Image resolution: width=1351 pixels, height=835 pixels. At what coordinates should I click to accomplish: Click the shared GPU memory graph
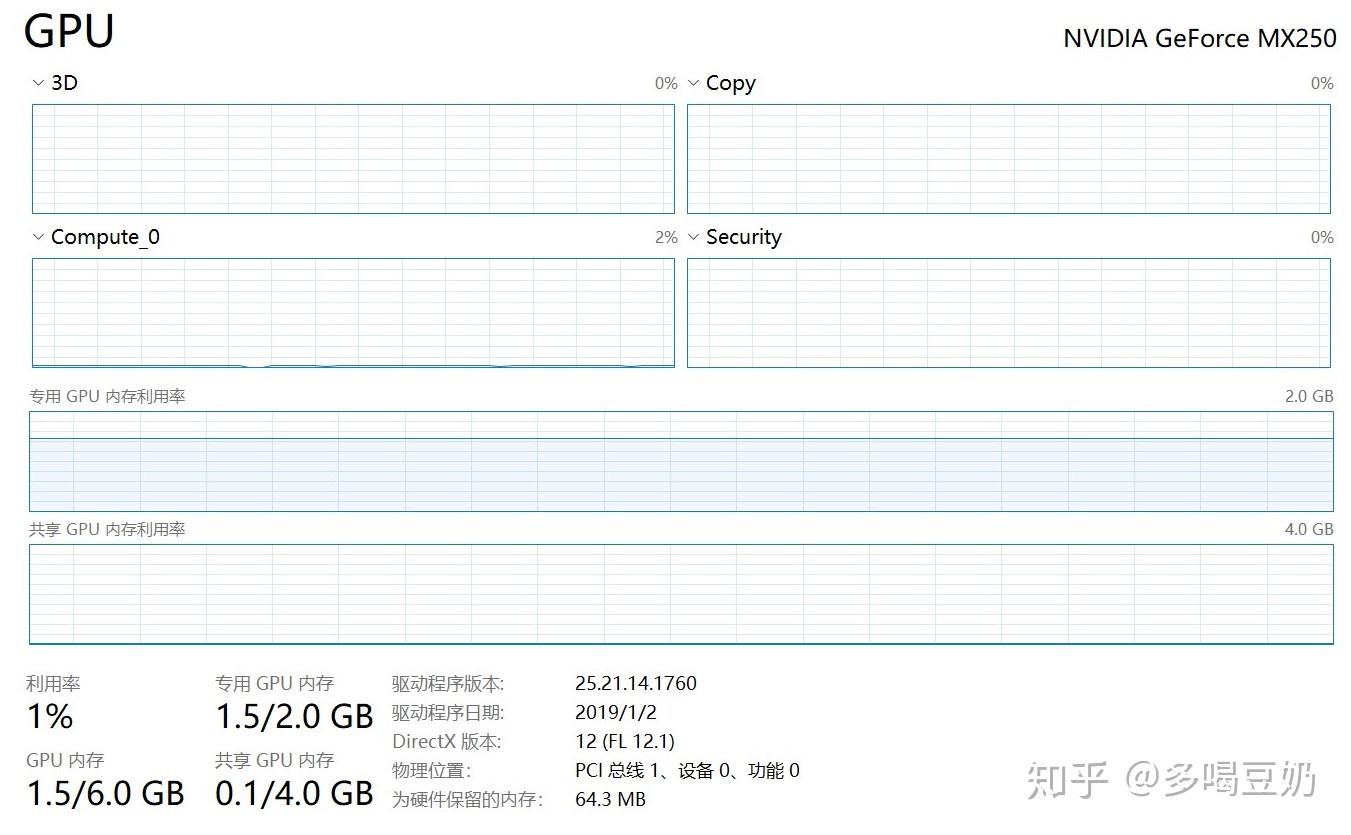[x=680, y=593]
